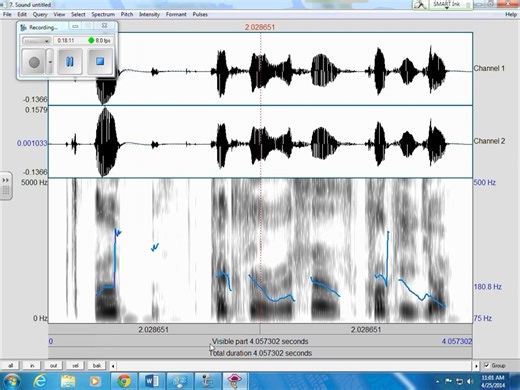Open the View menu
The image size is (520, 390).
pyautogui.click(x=59, y=14)
